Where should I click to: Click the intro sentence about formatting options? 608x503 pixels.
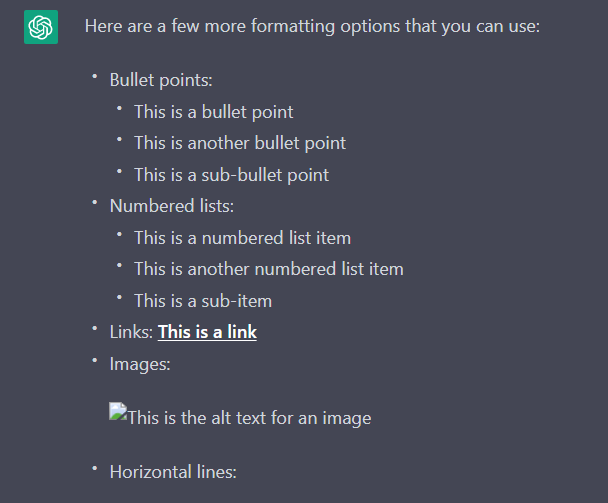(x=312, y=26)
